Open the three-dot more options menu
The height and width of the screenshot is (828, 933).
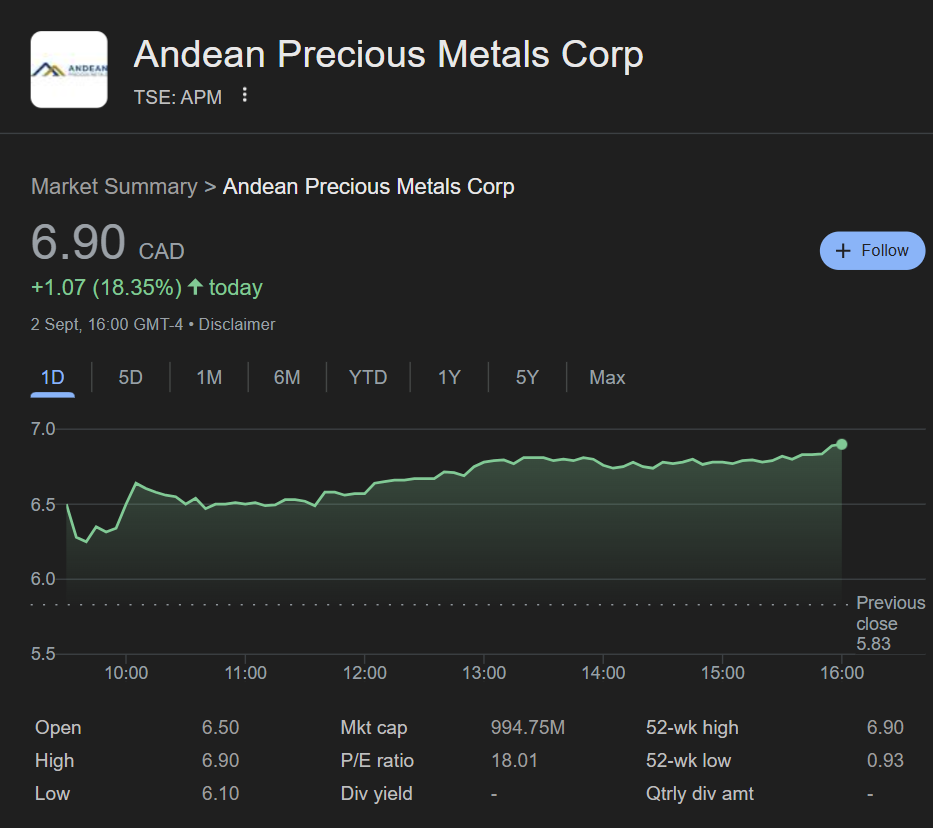click(245, 96)
